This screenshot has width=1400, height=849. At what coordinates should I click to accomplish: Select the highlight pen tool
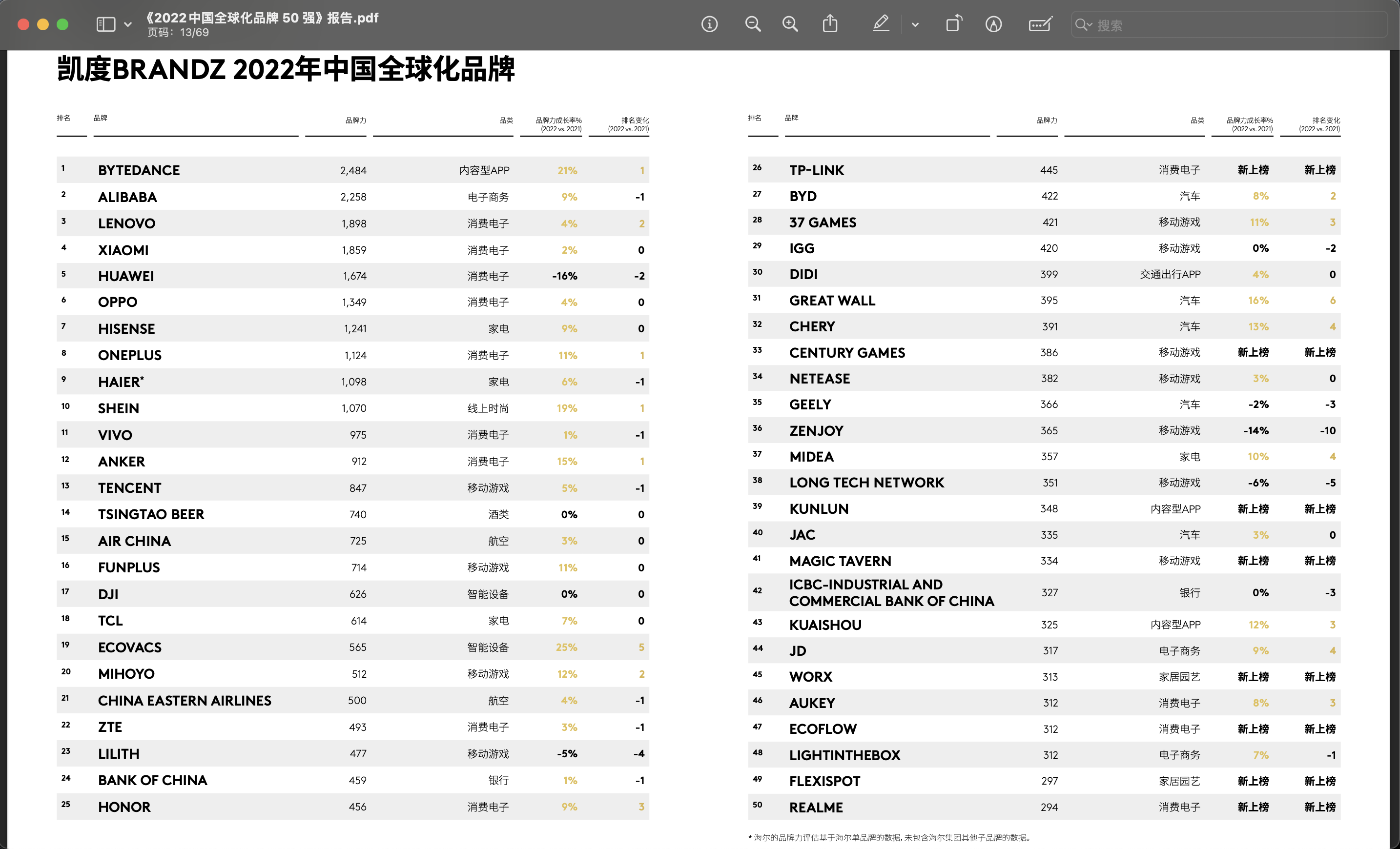tap(881, 24)
